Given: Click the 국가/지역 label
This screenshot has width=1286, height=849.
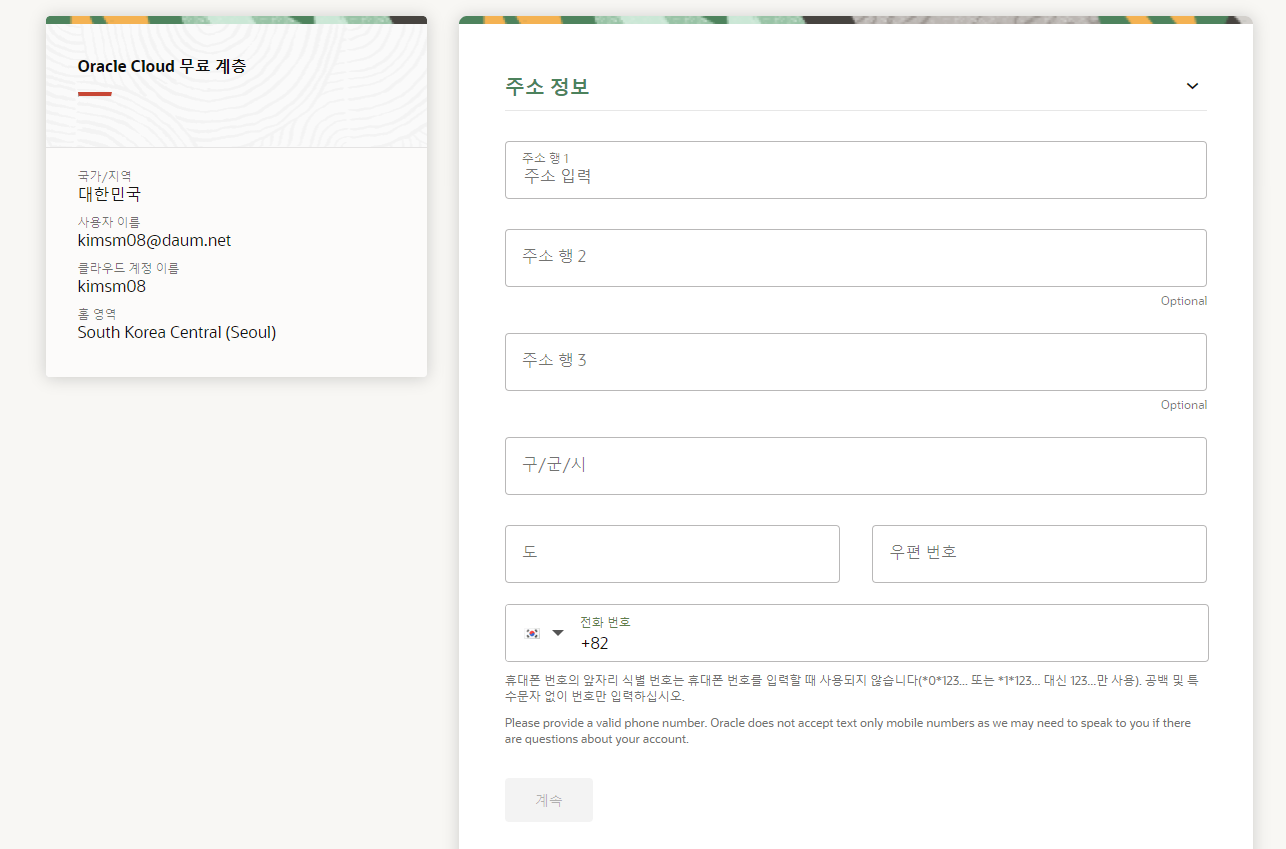Looking at the screenshot, I should click(105, 176).
